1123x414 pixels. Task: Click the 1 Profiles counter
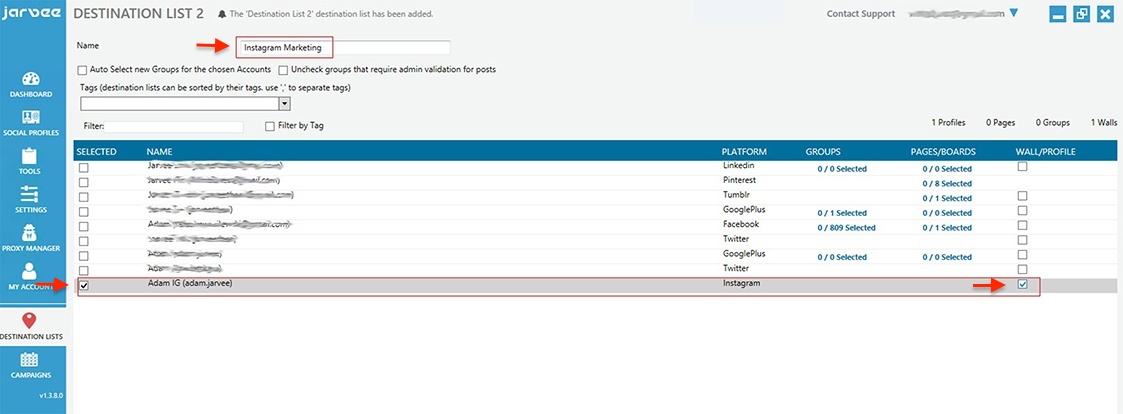[948, 122]
